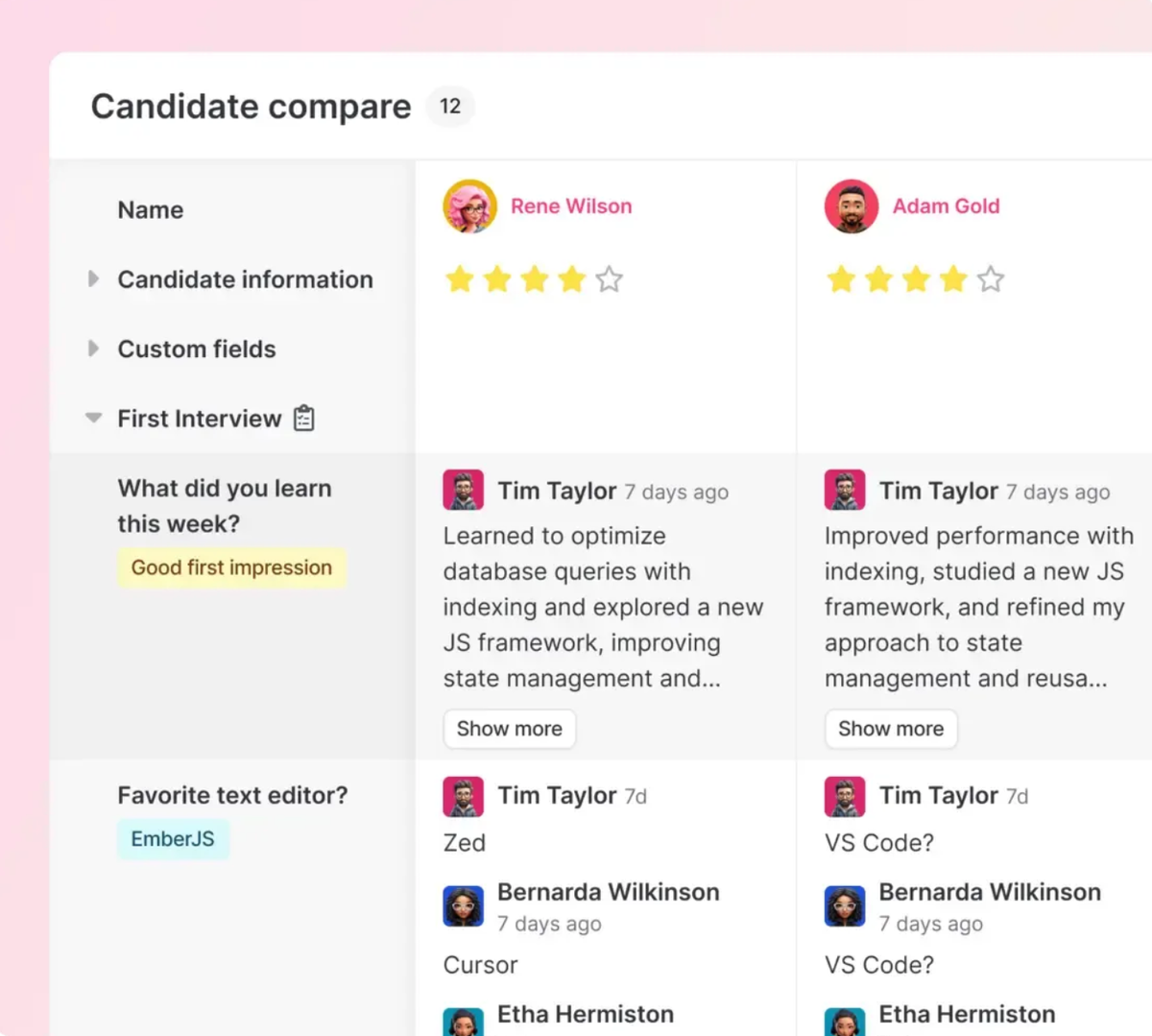The image size is (1152, 1036).
Task: Show more of Rene Wilson's answer
Action: (509, 729)
